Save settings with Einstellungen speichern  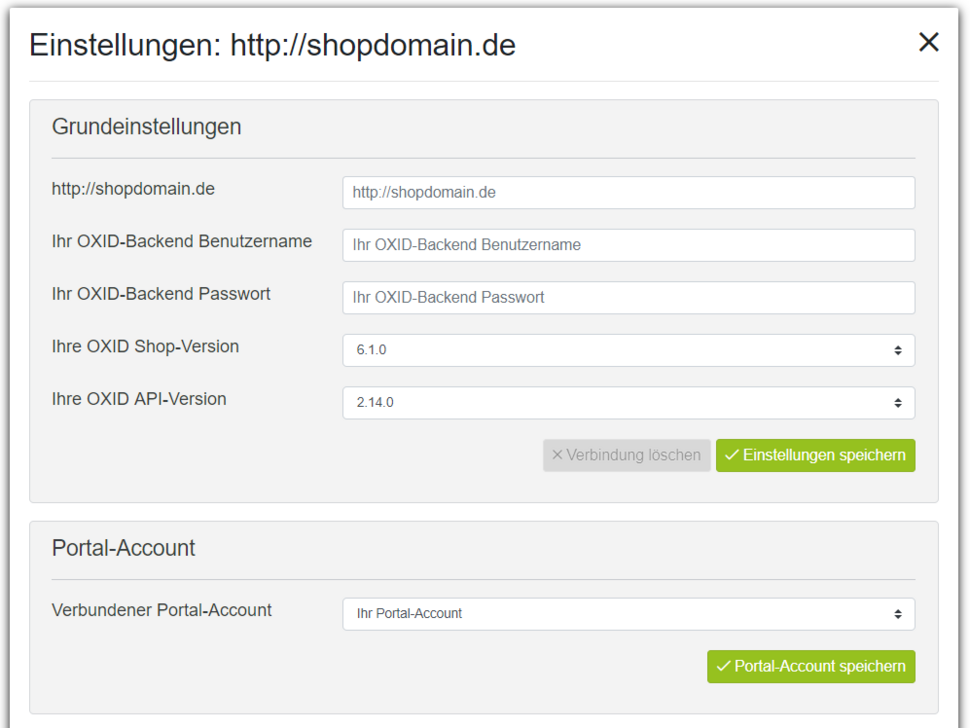(x=815, y=455)
